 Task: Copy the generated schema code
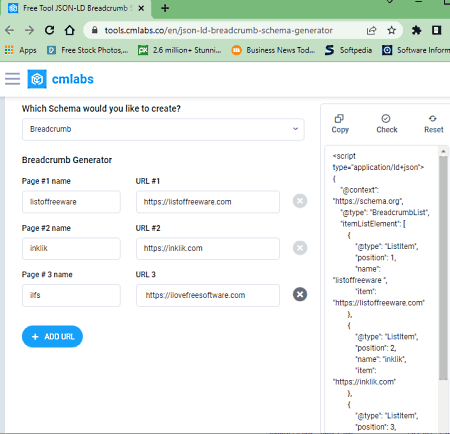pos(340,124)
